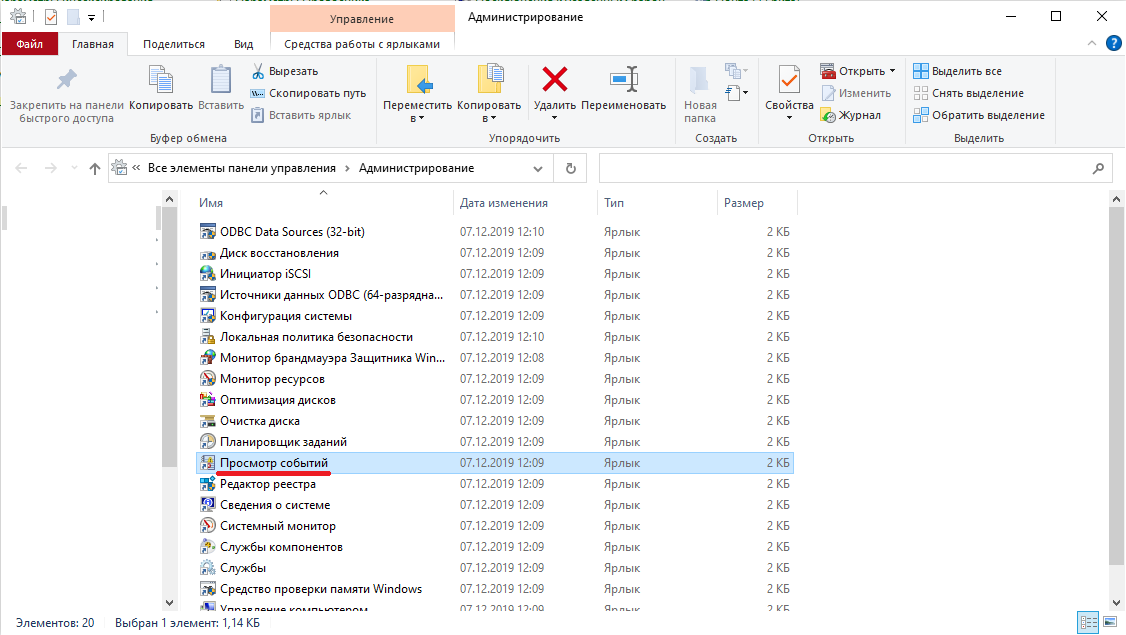1126x635 pixels.
Task: Click the Properties icon in quick access toolbar
Action: click(51, 17)
